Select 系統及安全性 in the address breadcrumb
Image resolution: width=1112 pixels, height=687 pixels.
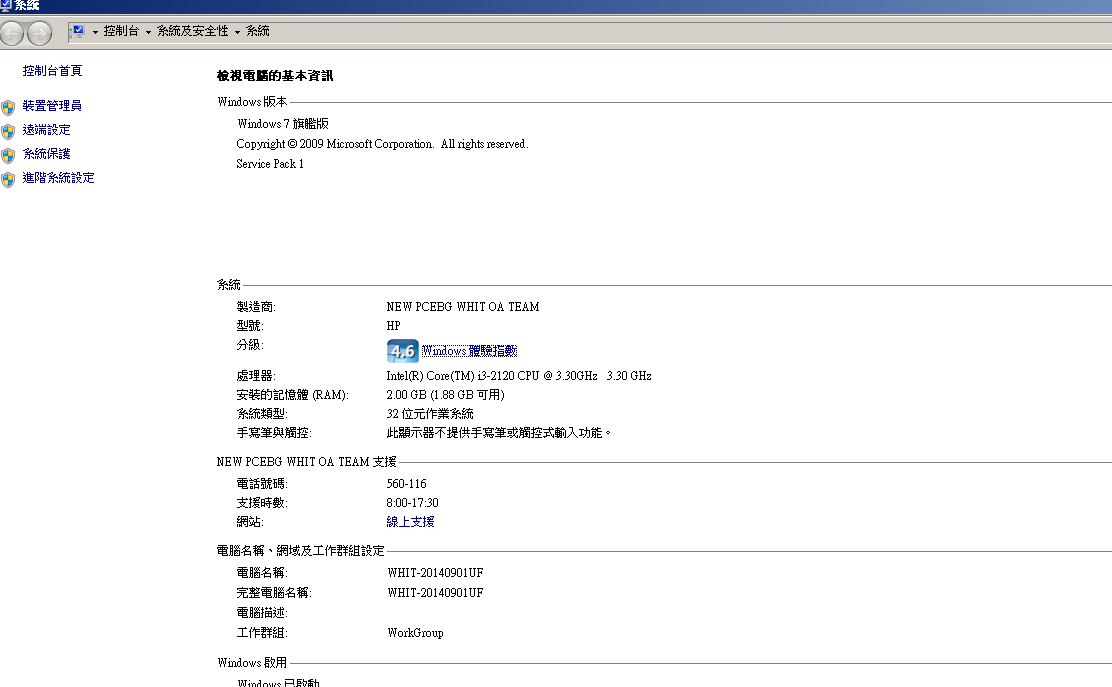coord(192,31)
